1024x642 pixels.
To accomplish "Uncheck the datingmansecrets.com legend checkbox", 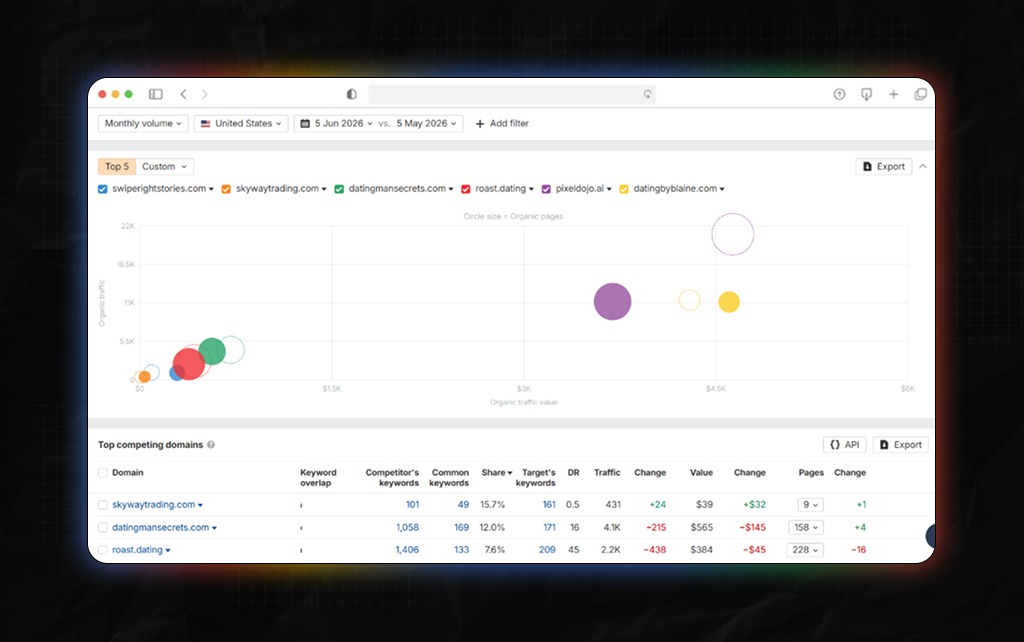I will point(339,189).
